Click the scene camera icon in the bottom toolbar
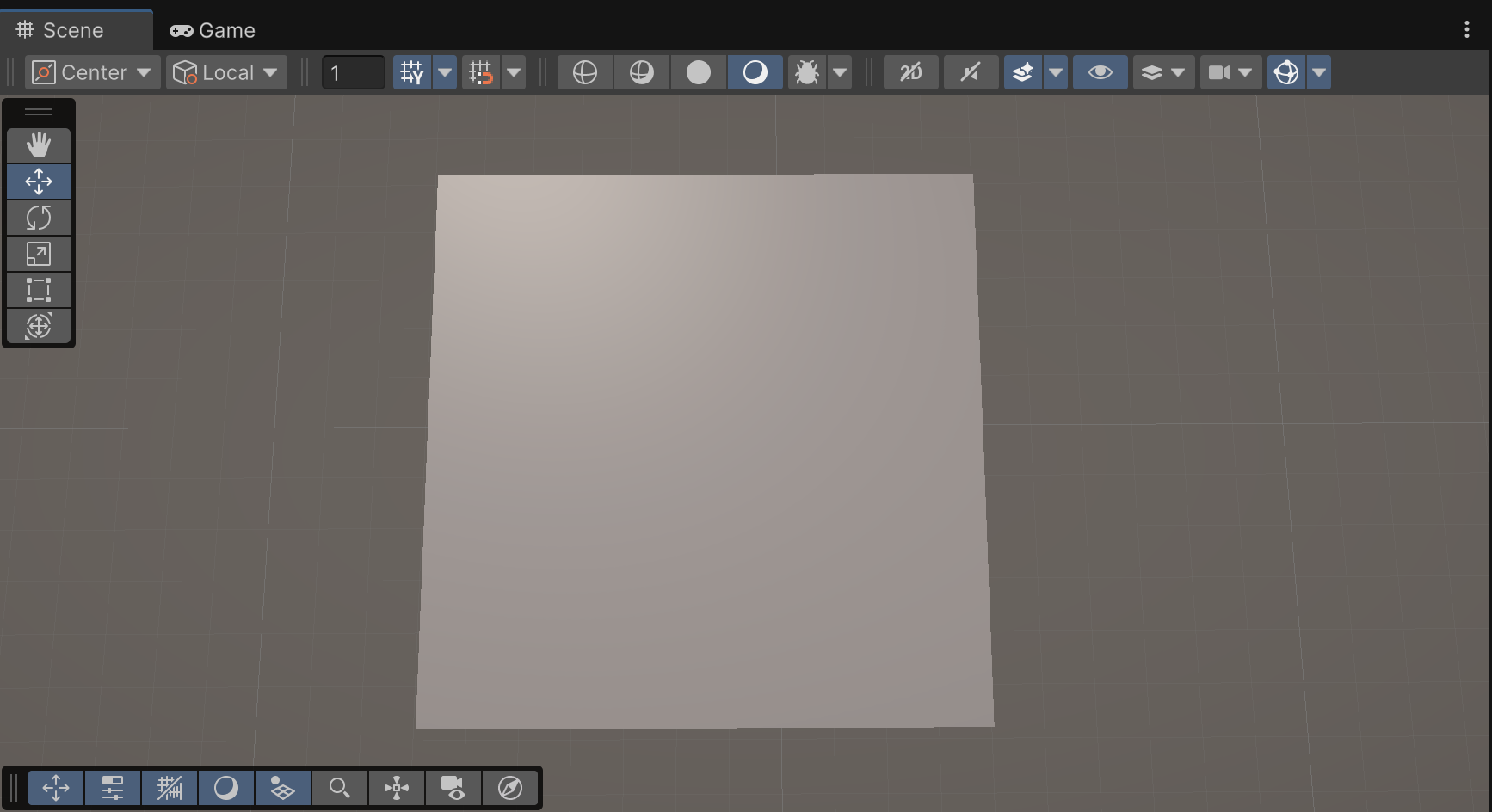The height and width of the screenshot is (812, 1492). tap(453, 787)
